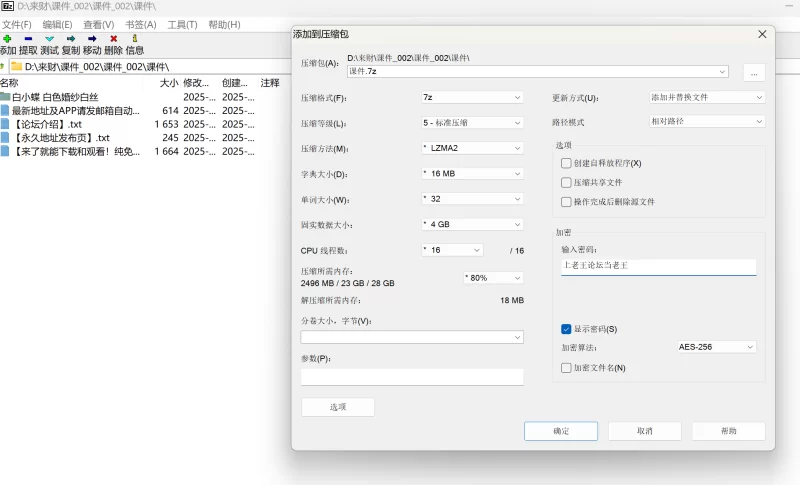Click the 输入密码 password field
The image size is (800, 485).
(658, 266)
